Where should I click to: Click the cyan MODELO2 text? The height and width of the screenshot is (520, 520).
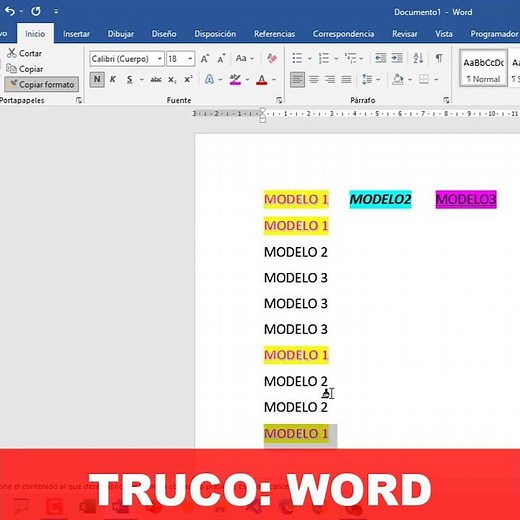pyautogui.click(x=380, y=199)
